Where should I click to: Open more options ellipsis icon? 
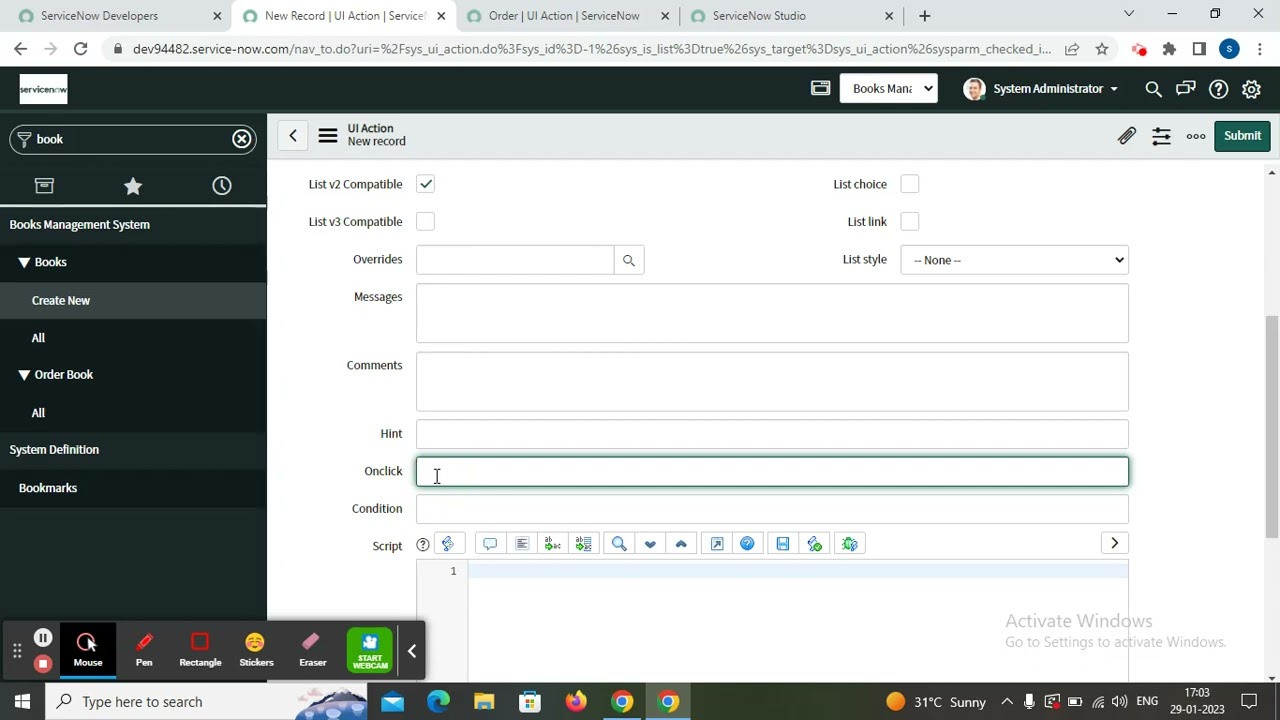coord(1196,136)
